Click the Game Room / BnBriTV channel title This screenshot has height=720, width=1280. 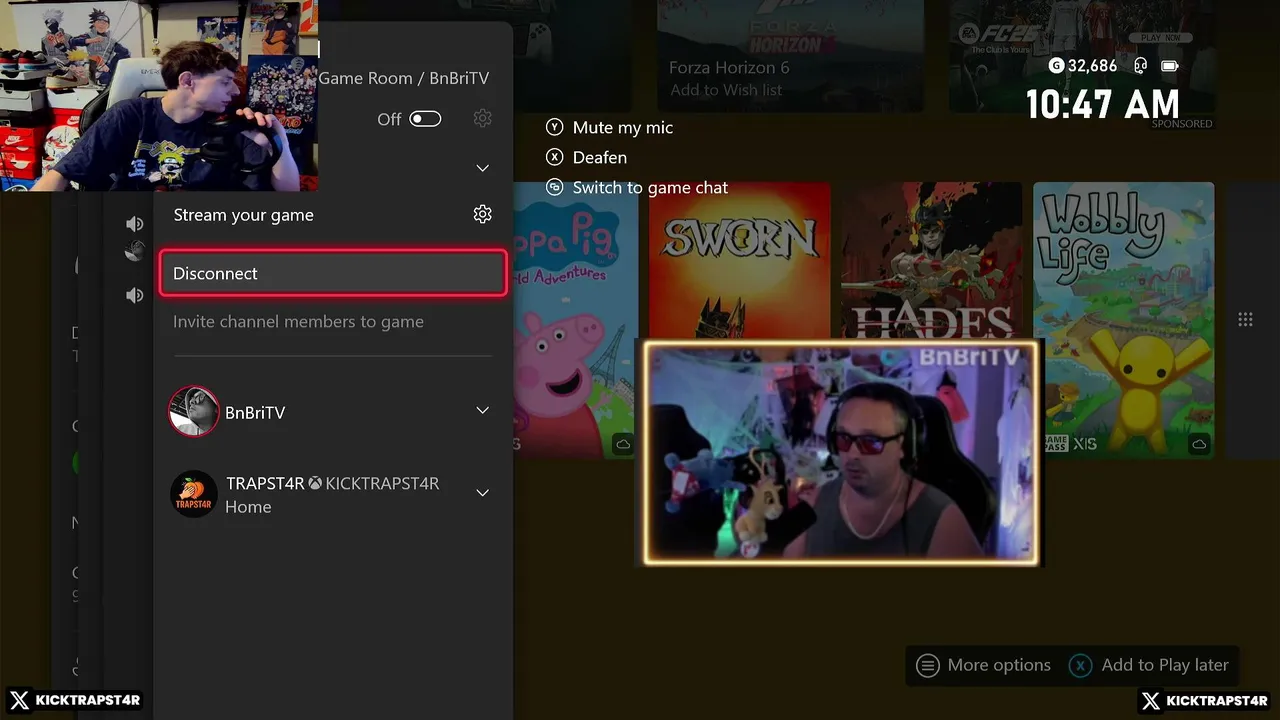click(x=404, y=78)
